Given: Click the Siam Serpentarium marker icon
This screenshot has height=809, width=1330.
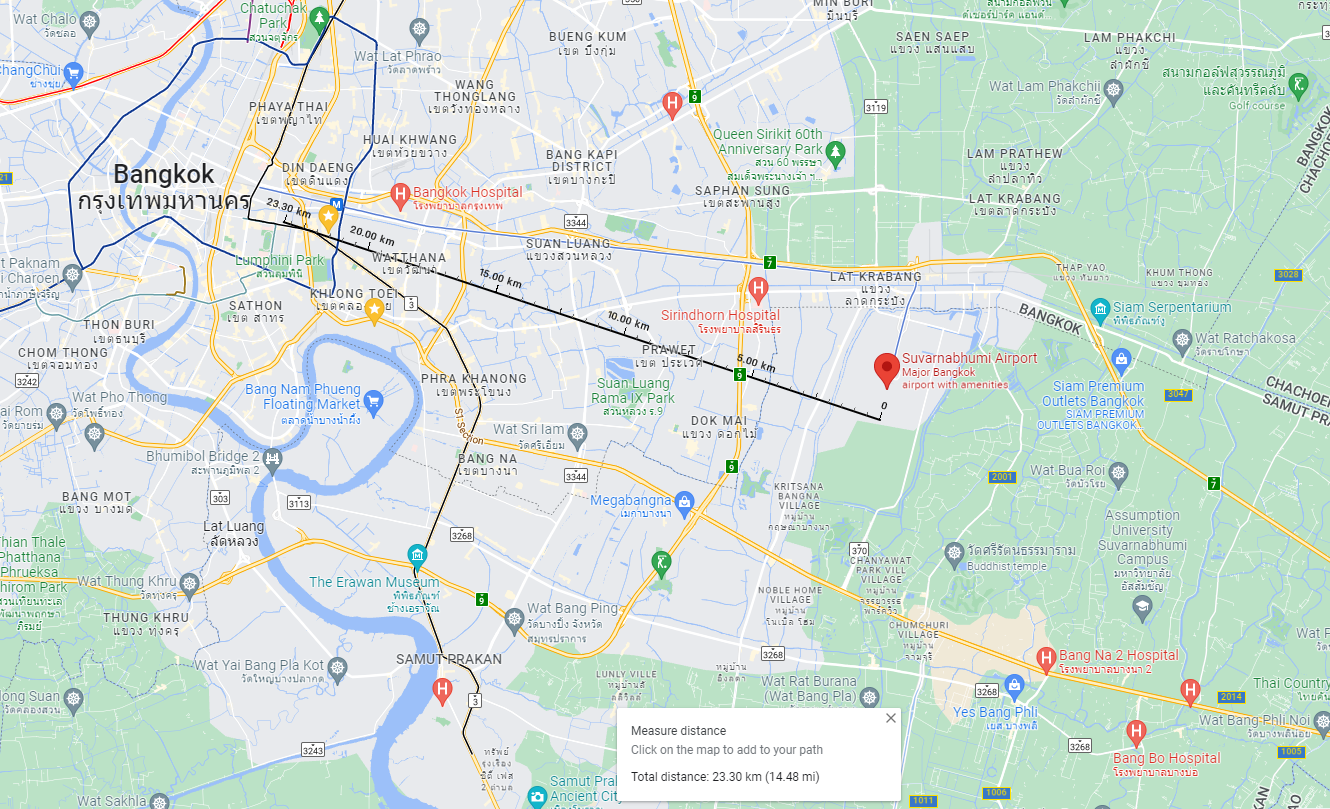Looking at the screenshot, I should [1100, 307].
